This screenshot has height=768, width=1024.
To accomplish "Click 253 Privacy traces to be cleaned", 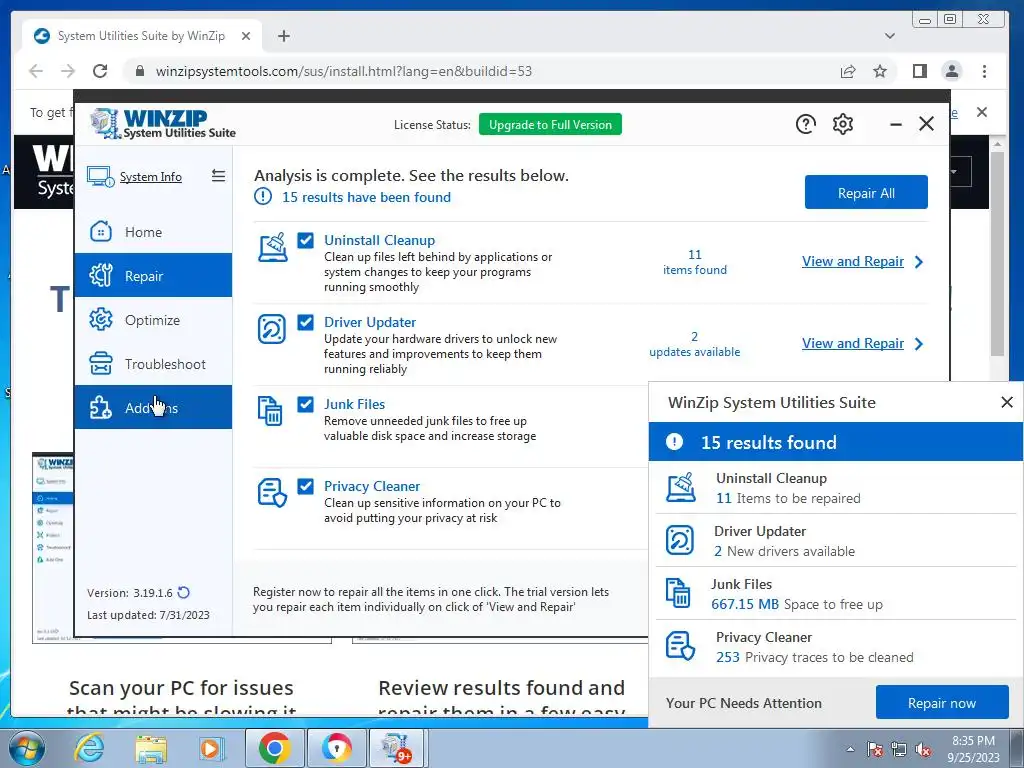I will coord(814,657).
